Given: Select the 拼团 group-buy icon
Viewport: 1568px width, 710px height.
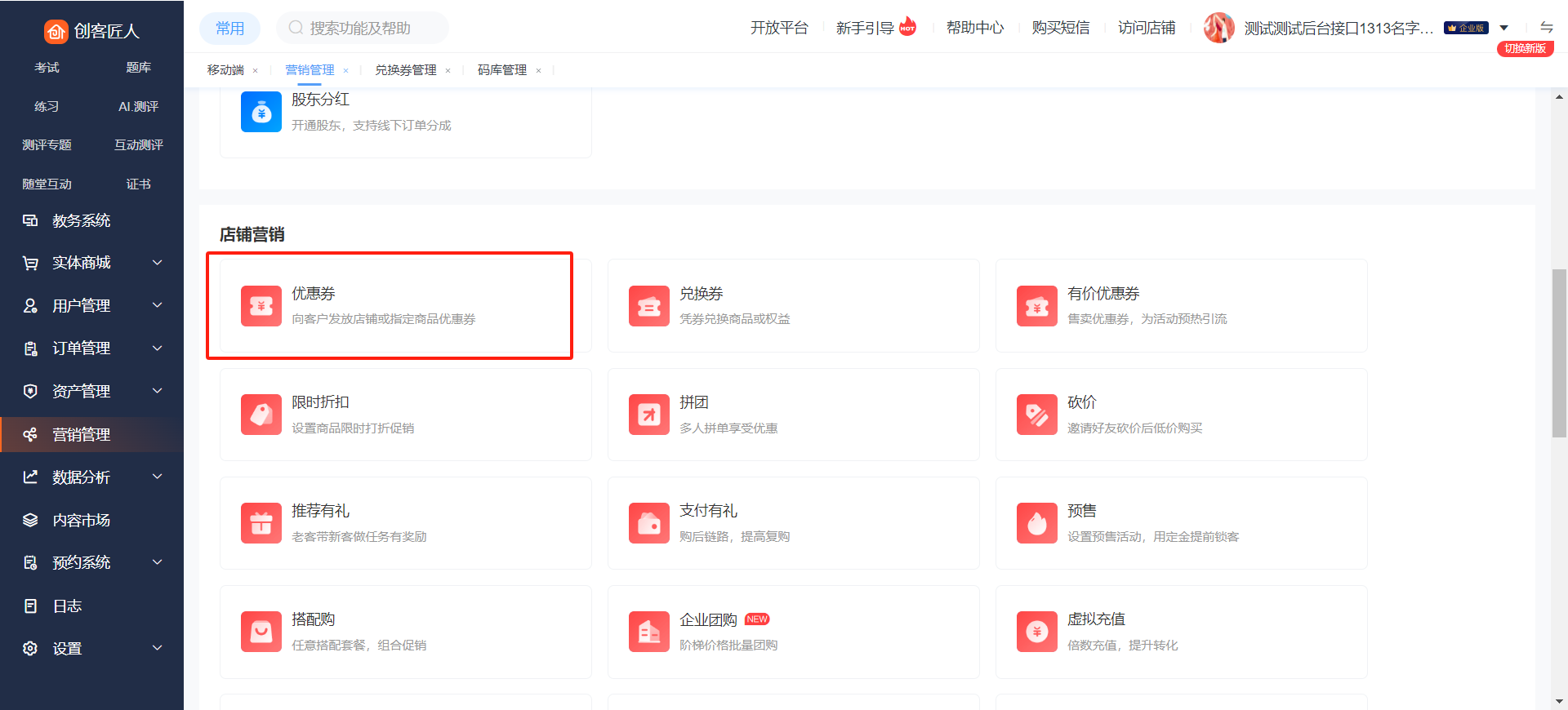Looking at the screenshot, I should point(648,415).
